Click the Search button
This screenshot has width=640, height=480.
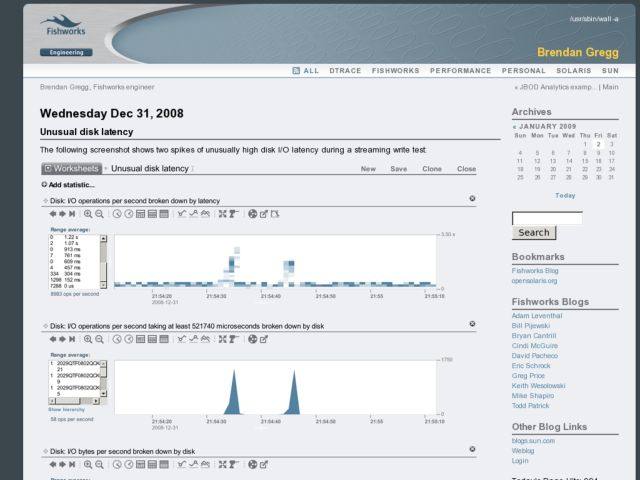(x=533, y=233)
